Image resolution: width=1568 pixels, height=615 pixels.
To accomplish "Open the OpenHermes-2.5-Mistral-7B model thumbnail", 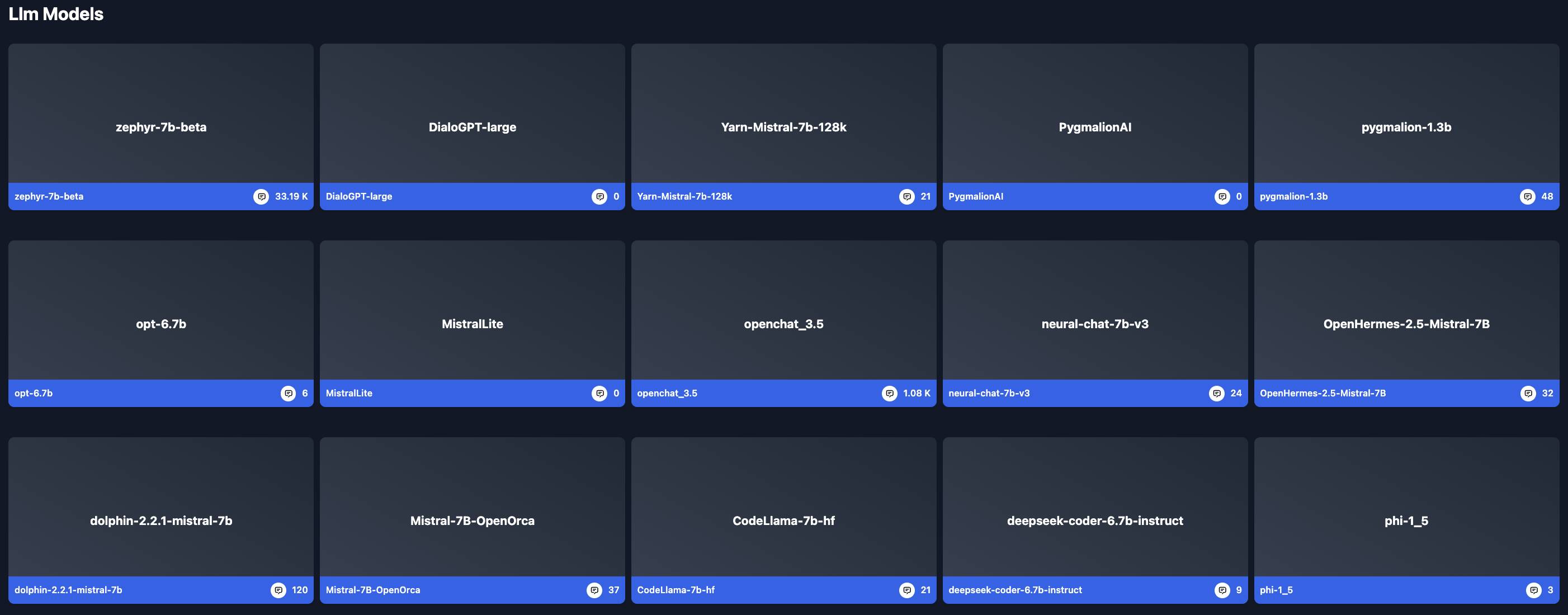I will tap(1407, 310).
